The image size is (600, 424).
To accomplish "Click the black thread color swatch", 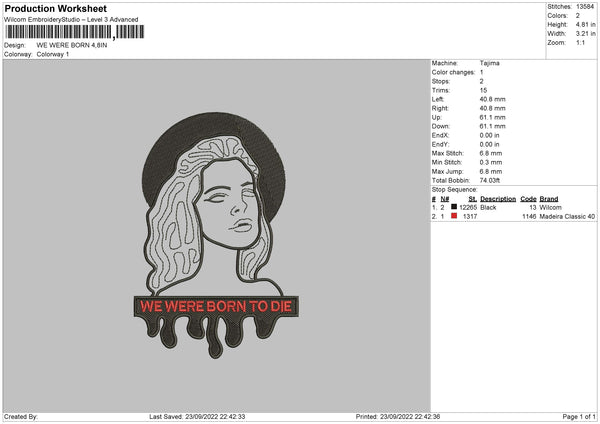I will [454, 207].
